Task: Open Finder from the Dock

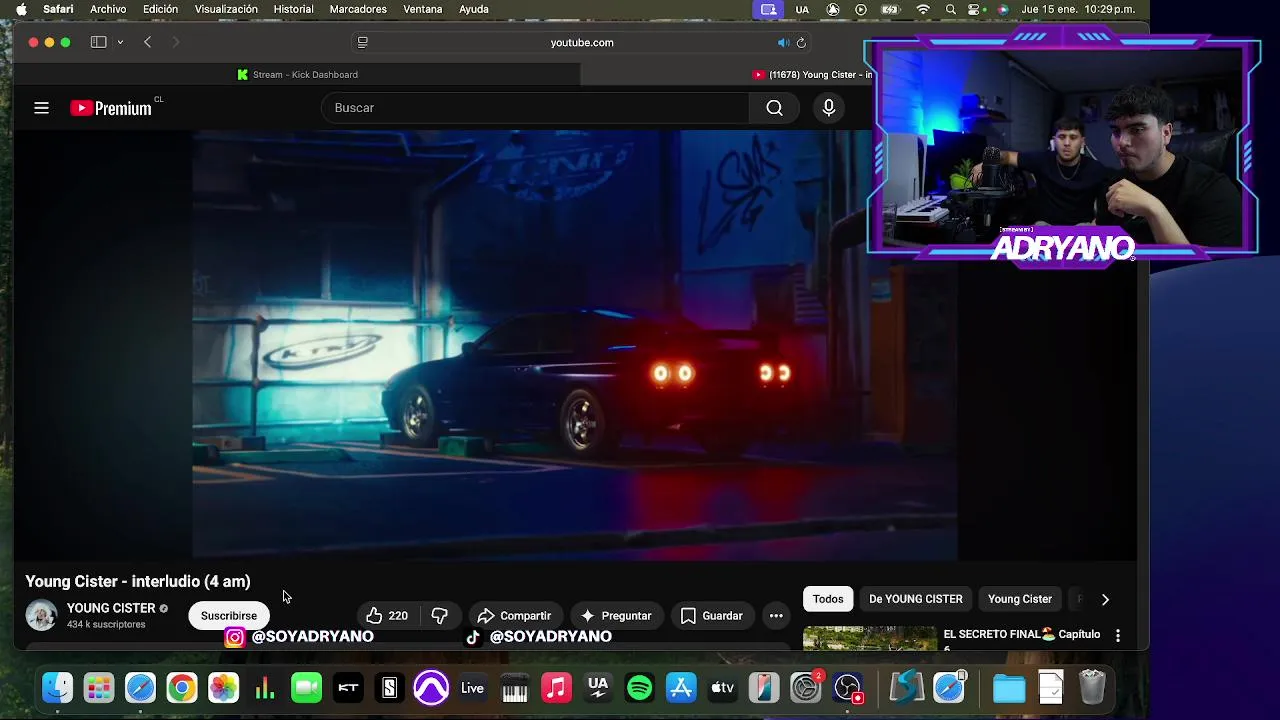Action: coord(57,688)
